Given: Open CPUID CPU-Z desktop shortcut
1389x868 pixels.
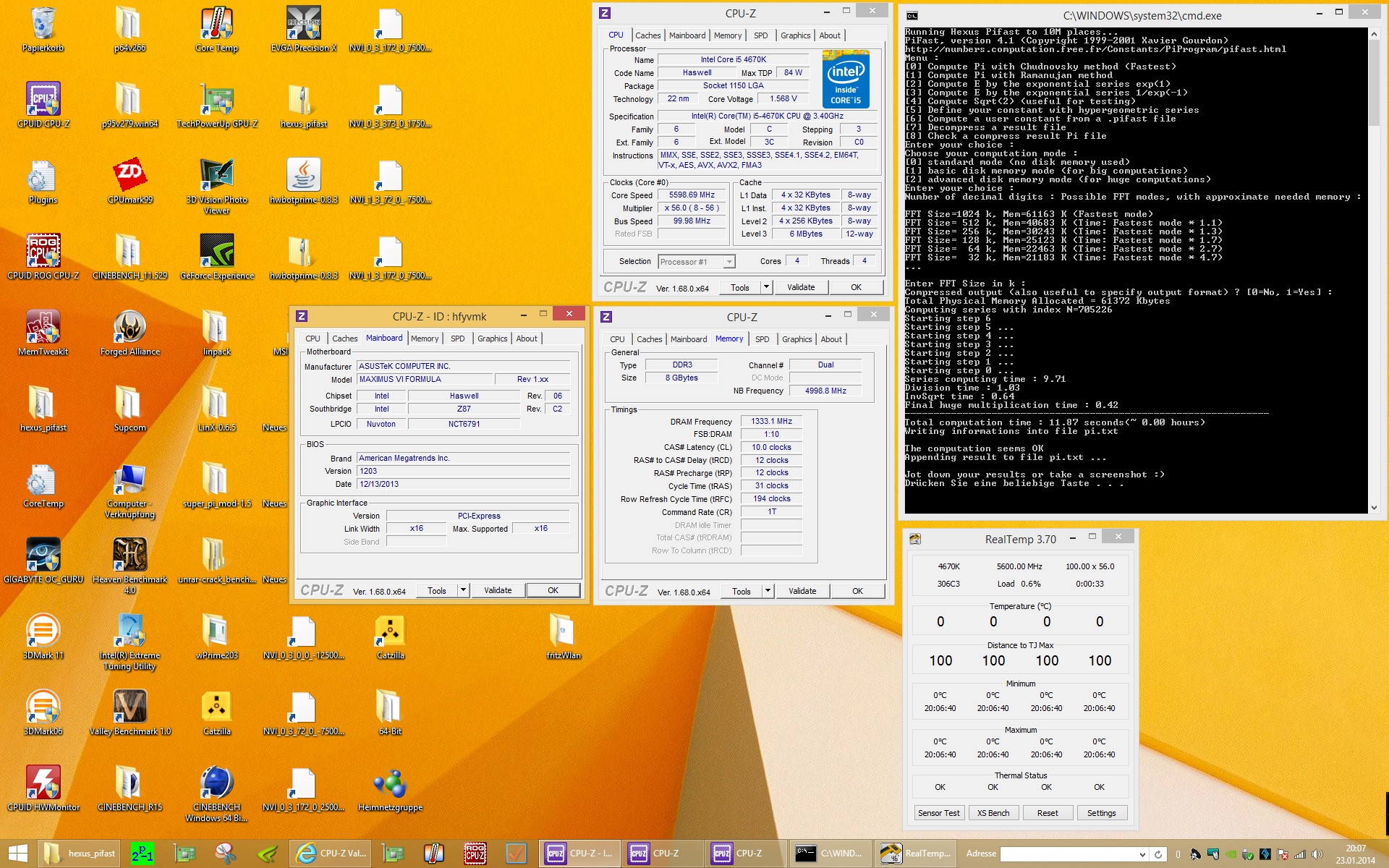Looking at the screenshot, I should pyautogui.click(x=43, y=105).
